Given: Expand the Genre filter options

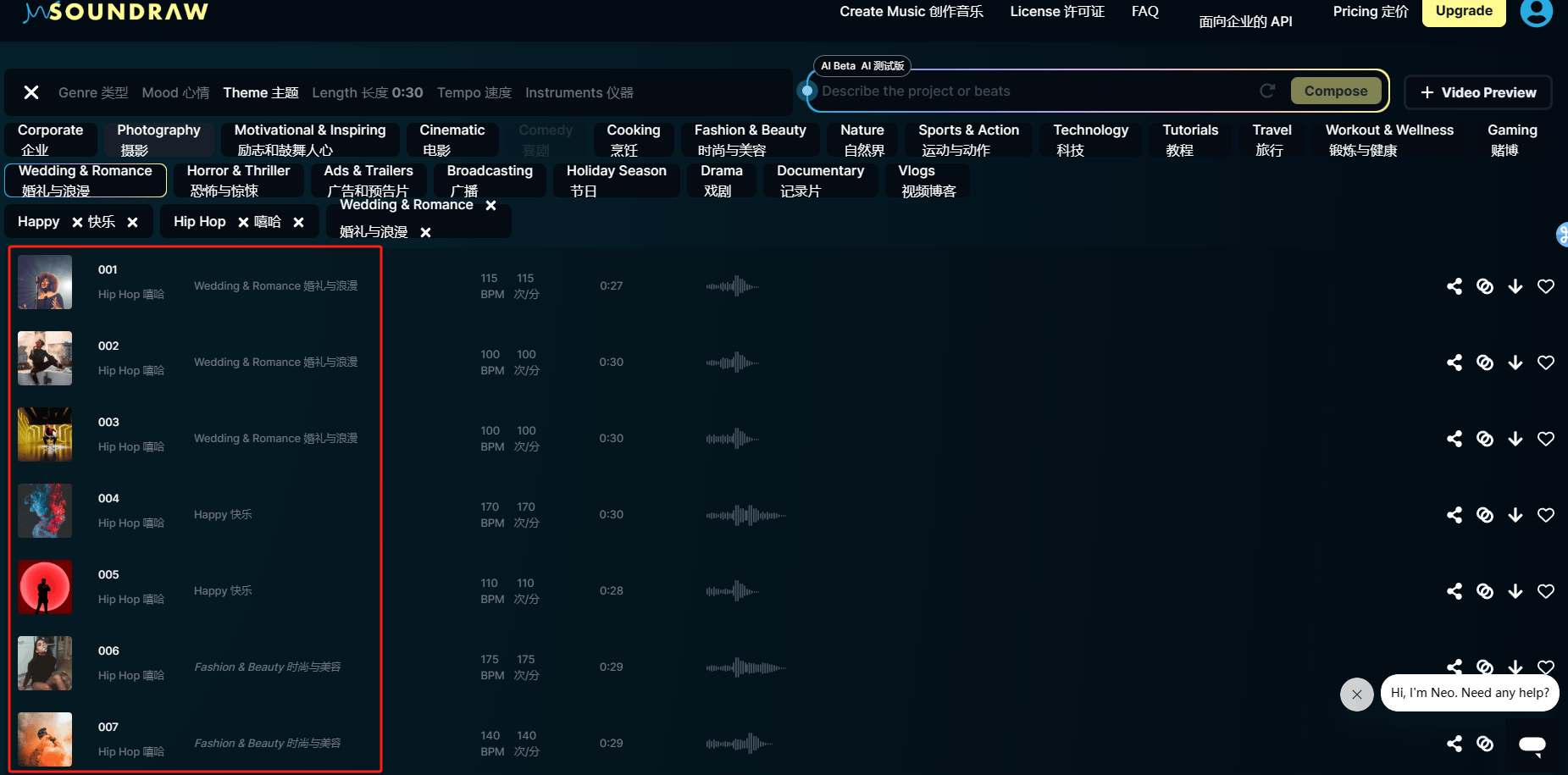Looking at the screenshot, I should (92, 92).
